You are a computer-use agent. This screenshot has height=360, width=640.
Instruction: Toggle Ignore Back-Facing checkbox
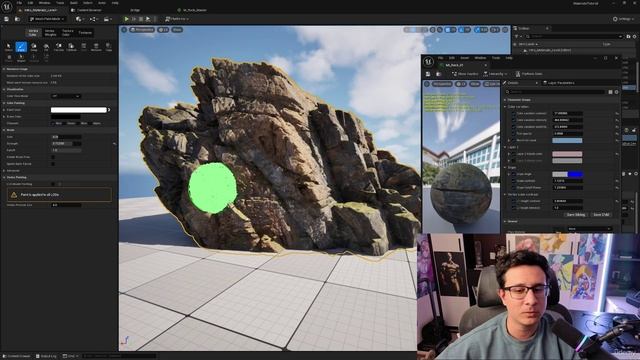[53, 164]
